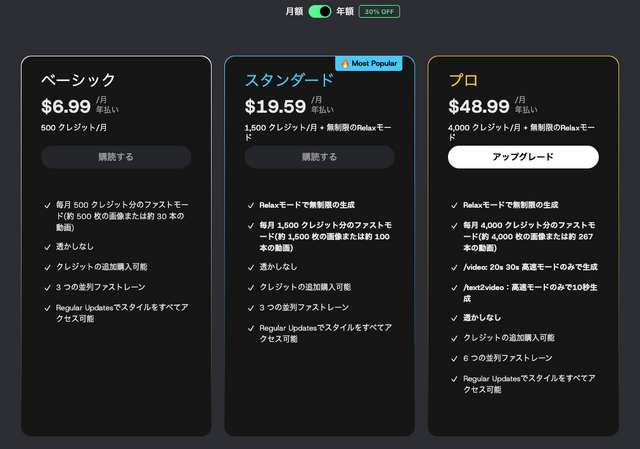This screenshot has width=640, height=449.
Task: Click the 30% OFF badge
Action: (379, 11)
